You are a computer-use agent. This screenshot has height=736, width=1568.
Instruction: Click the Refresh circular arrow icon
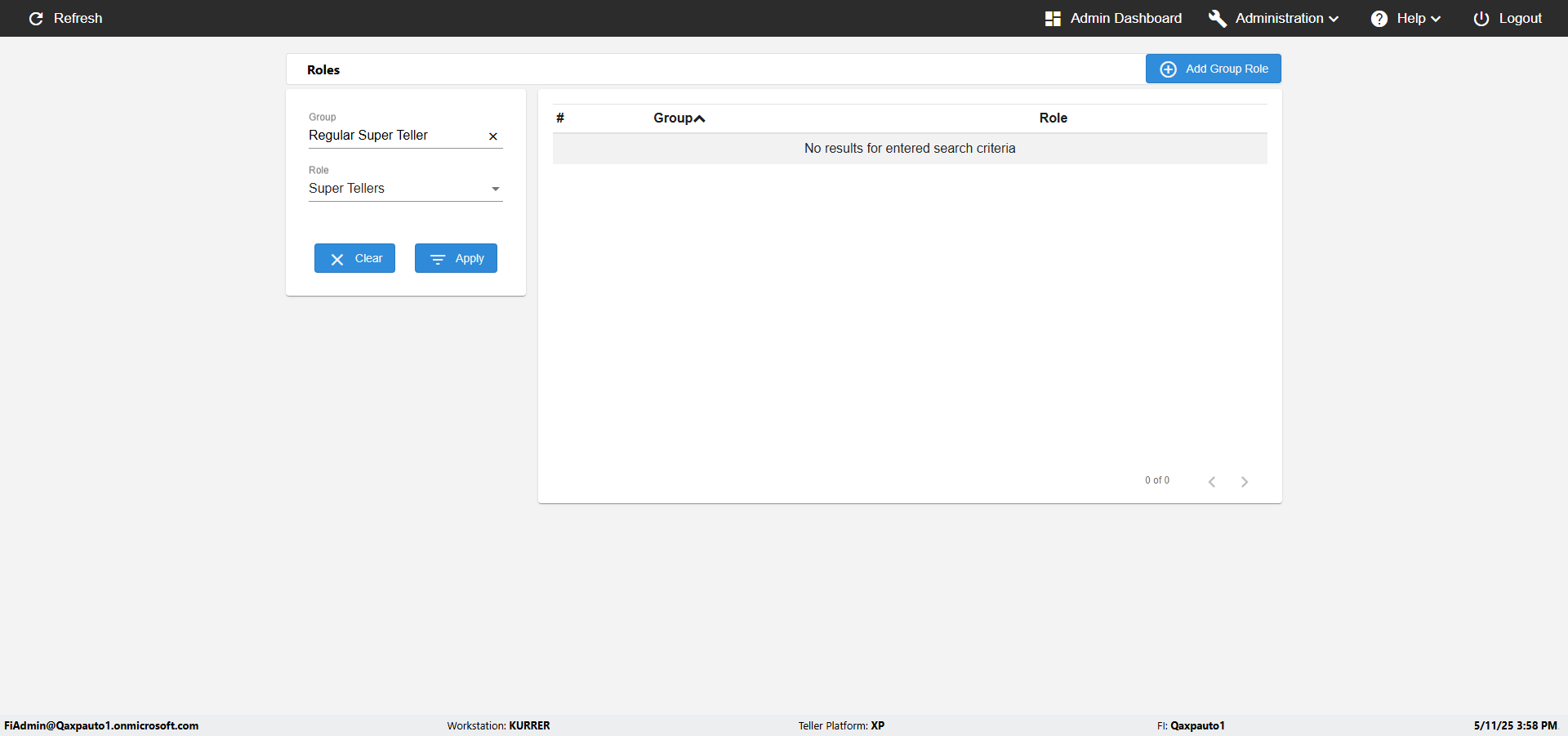tap(36, 18)
